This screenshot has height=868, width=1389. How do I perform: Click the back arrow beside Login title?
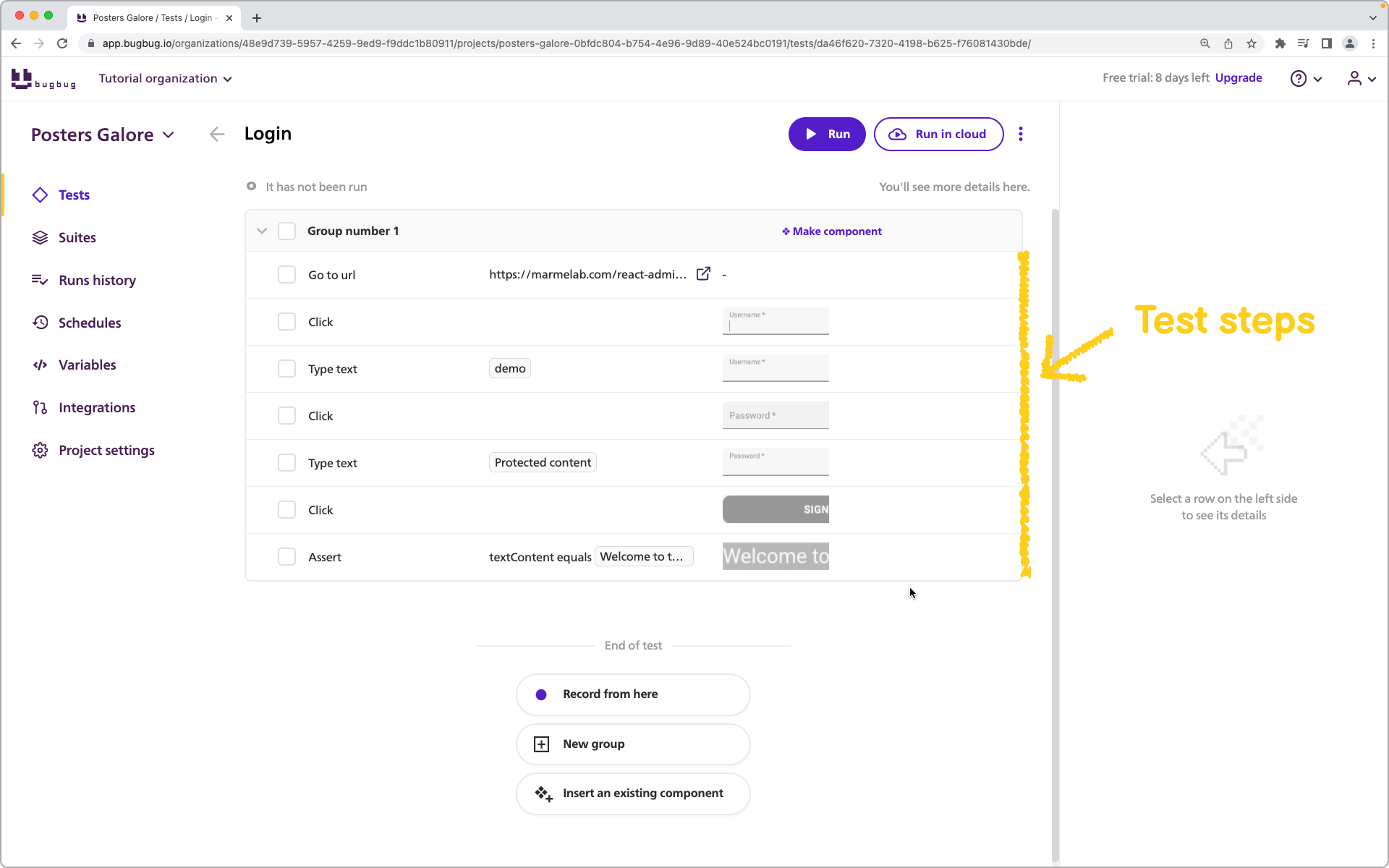[x=216, y=134]
